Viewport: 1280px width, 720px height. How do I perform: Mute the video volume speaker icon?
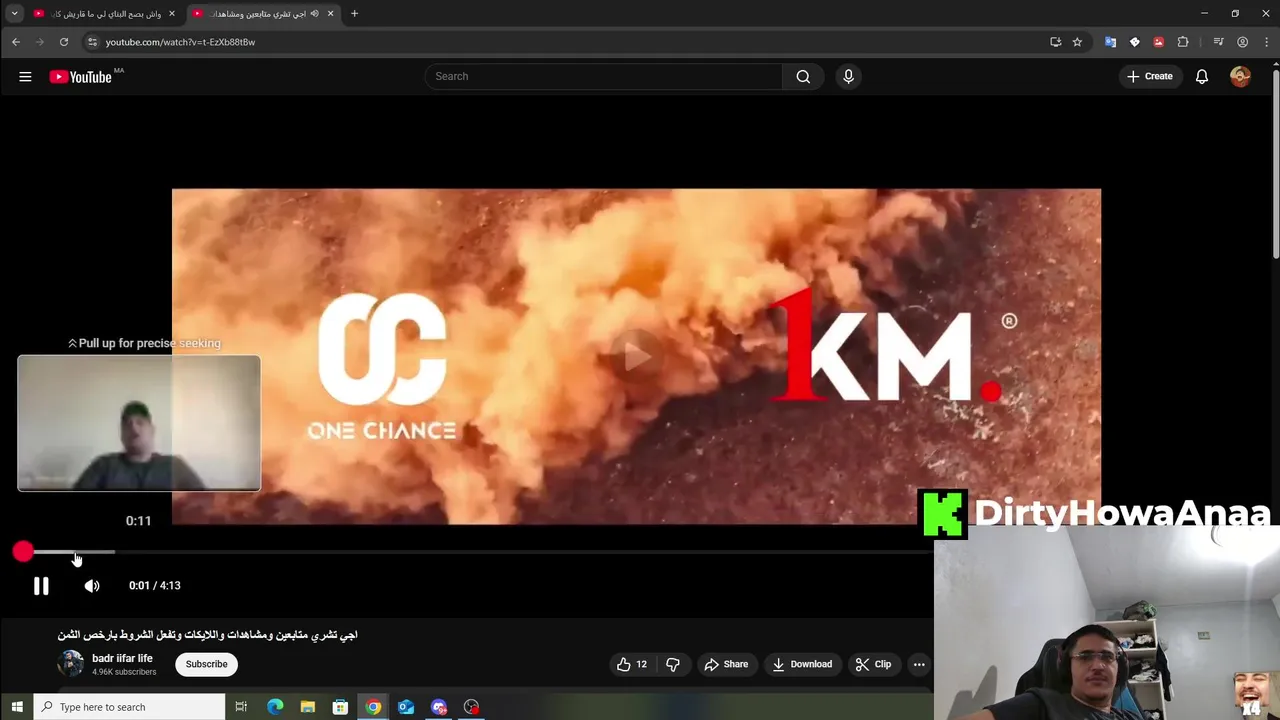(92, 586)
